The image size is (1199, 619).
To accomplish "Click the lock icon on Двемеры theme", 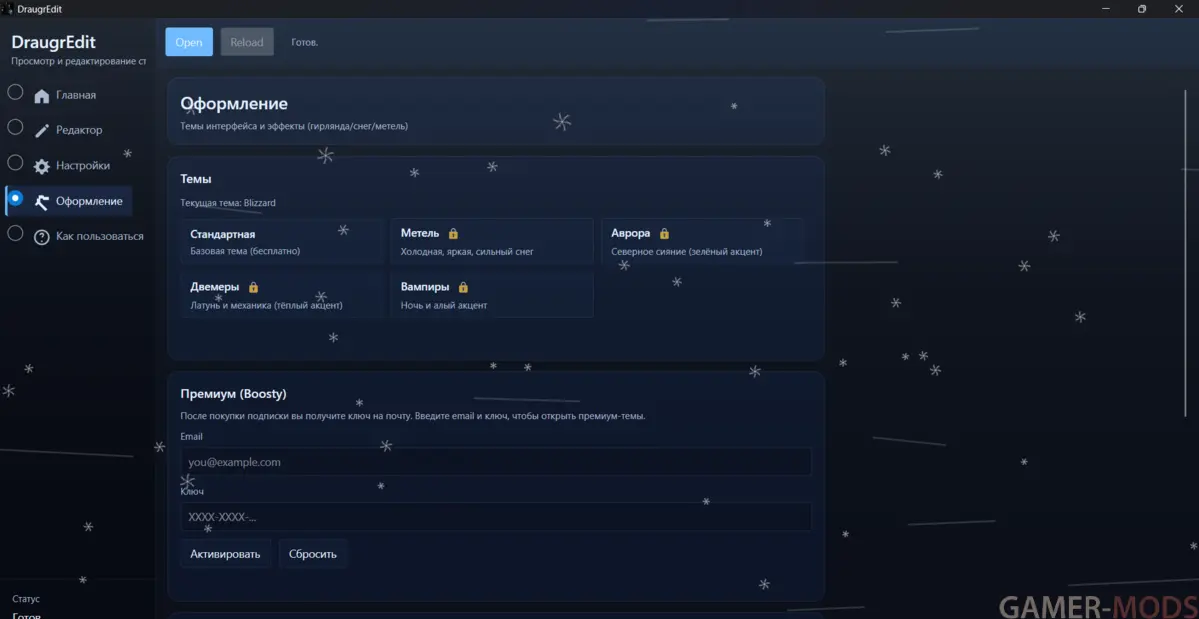I will click(253, 288).
